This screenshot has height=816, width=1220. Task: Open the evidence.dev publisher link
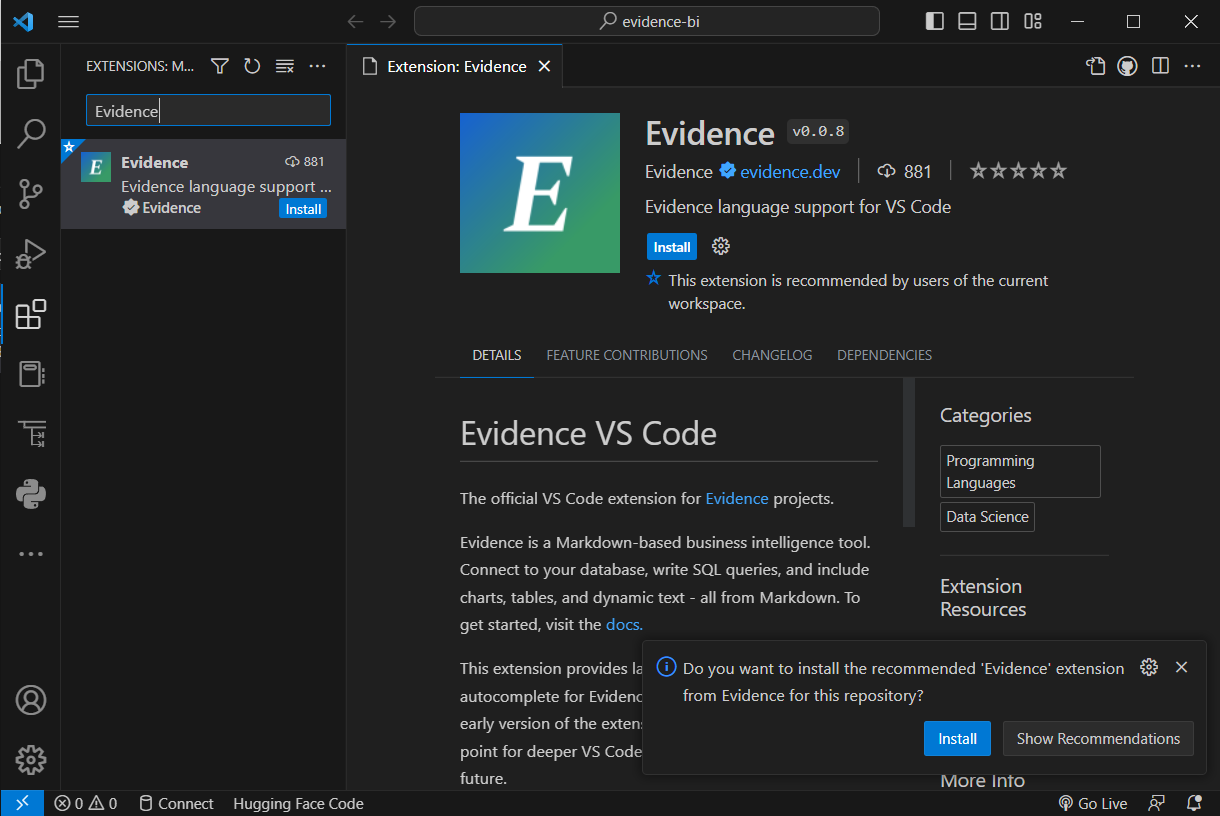point(790,171)
